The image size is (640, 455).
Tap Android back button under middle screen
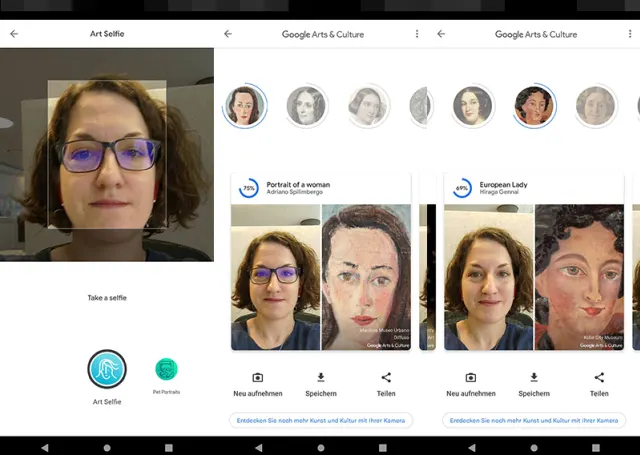[x=258, y=448]
